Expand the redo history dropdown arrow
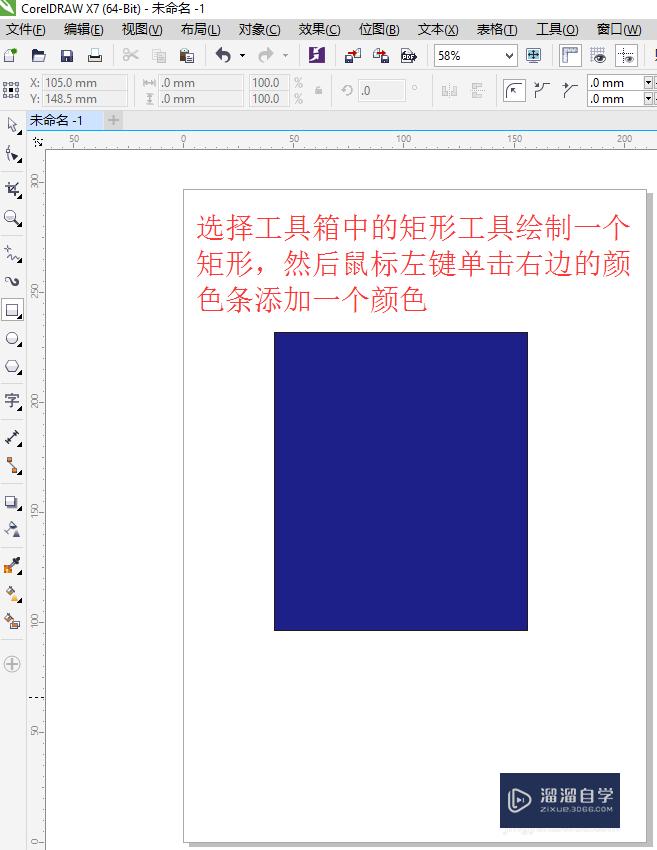 (x=285, y=55)
